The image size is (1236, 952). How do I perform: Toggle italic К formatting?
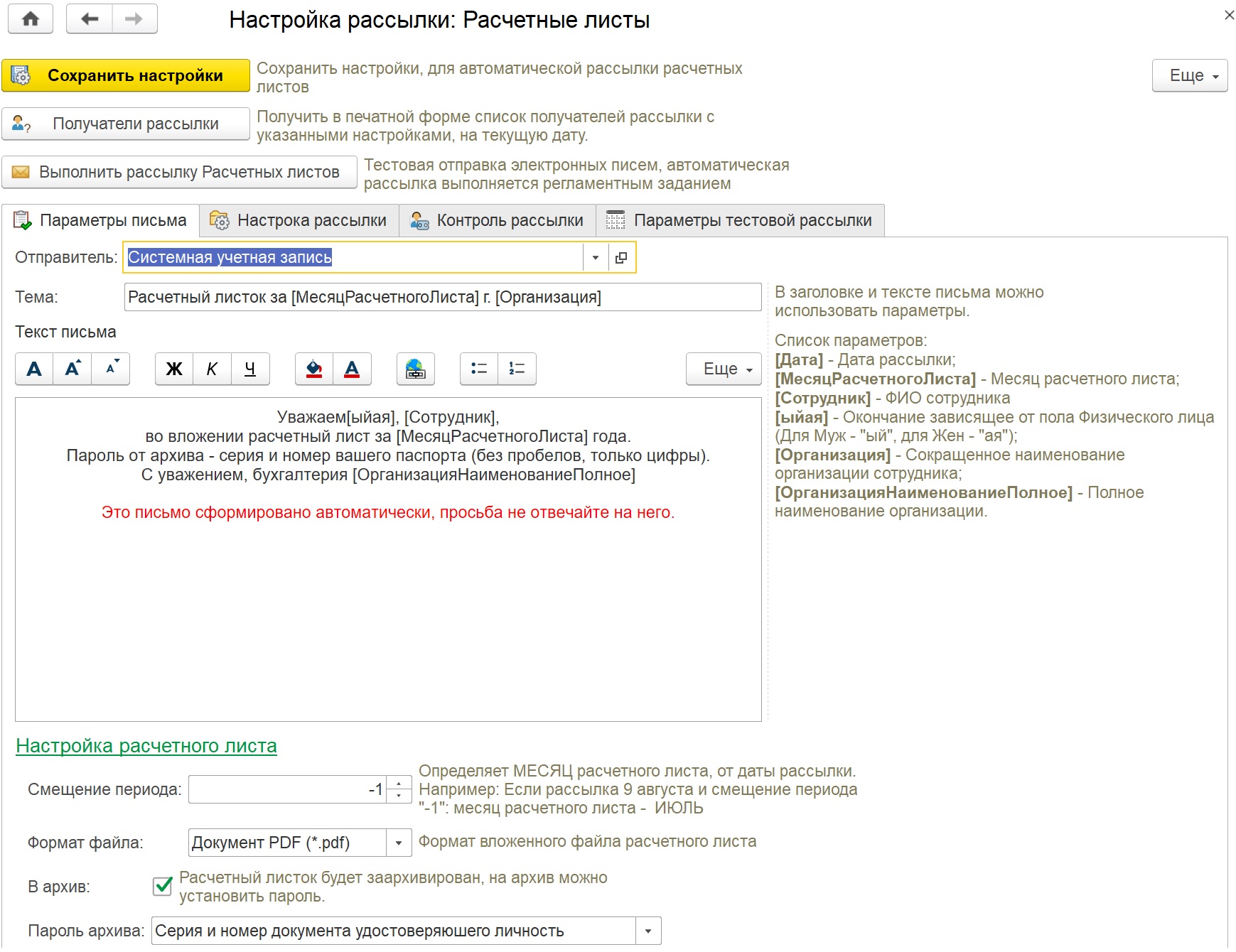pos(213,369)
